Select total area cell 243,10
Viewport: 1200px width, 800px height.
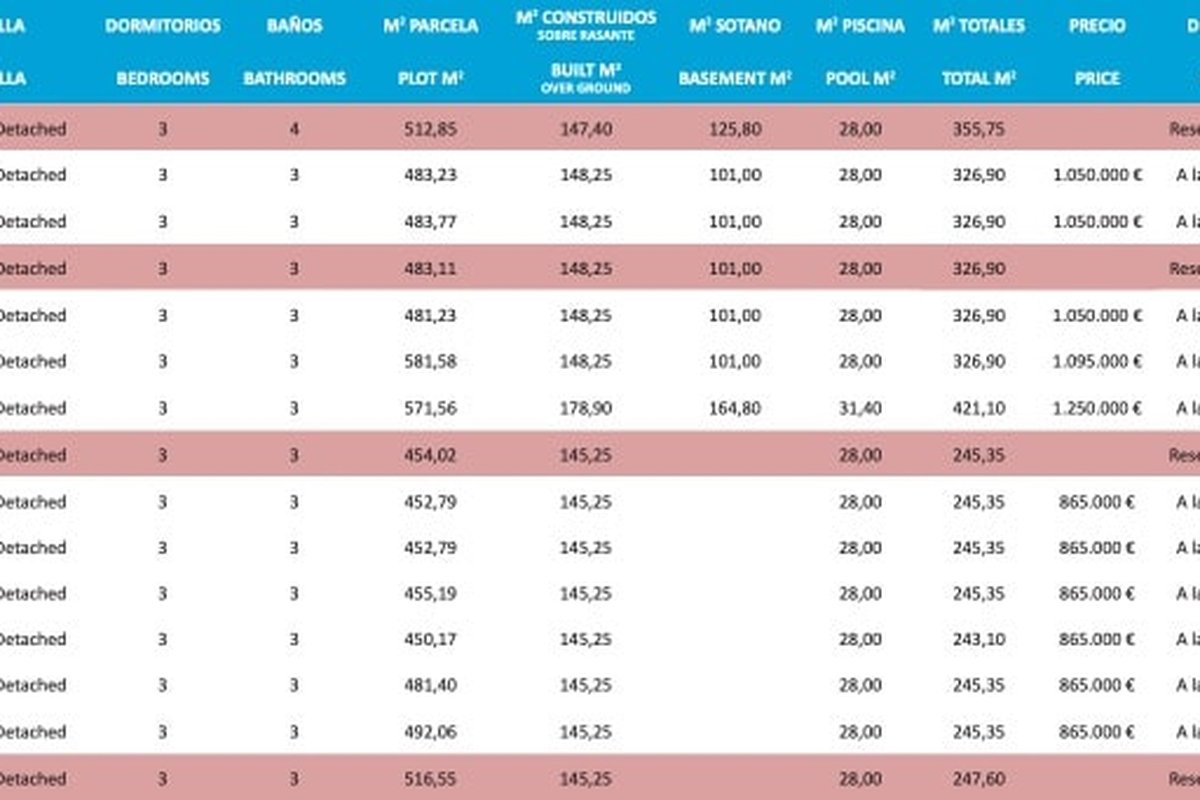(x=978, y=639)
